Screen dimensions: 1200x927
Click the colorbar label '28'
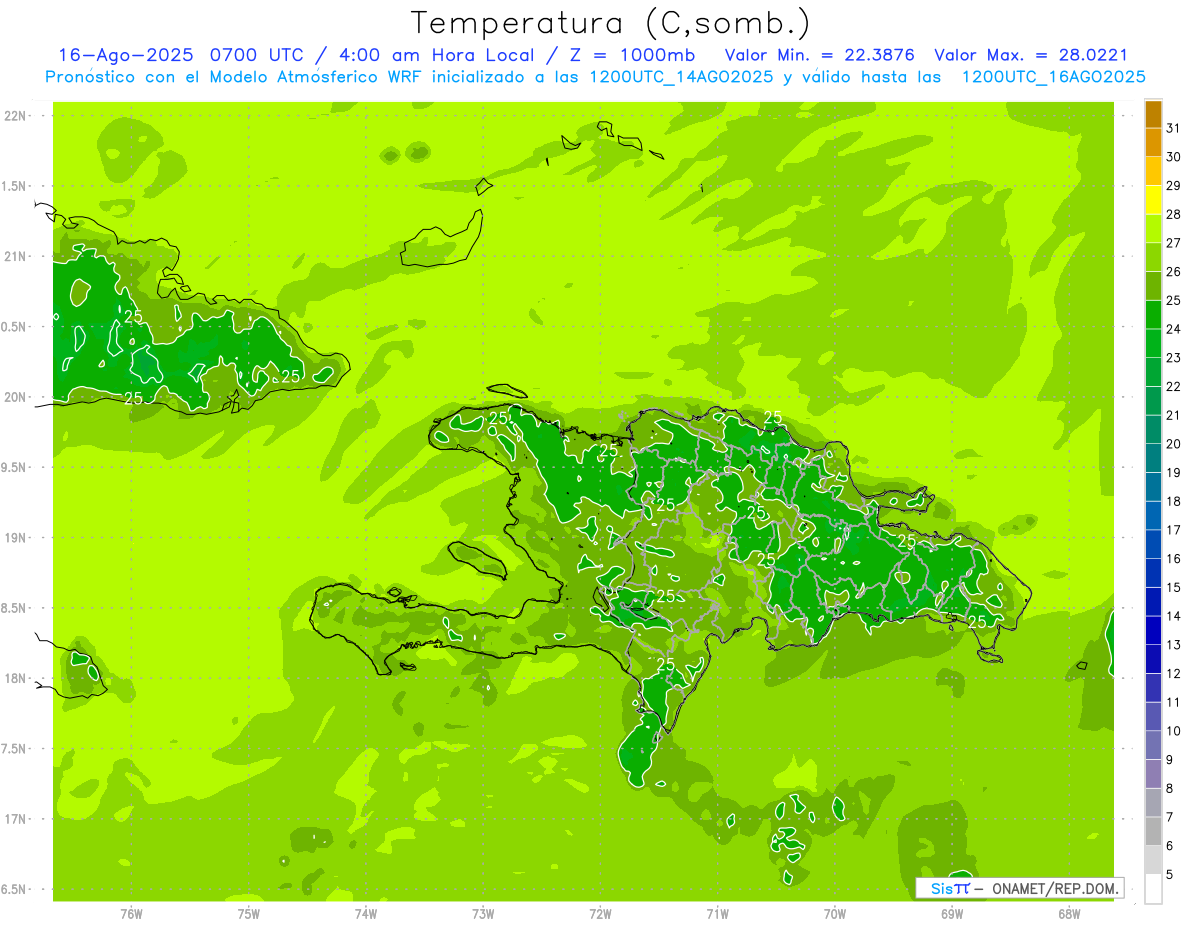(x=1174, y=214)
